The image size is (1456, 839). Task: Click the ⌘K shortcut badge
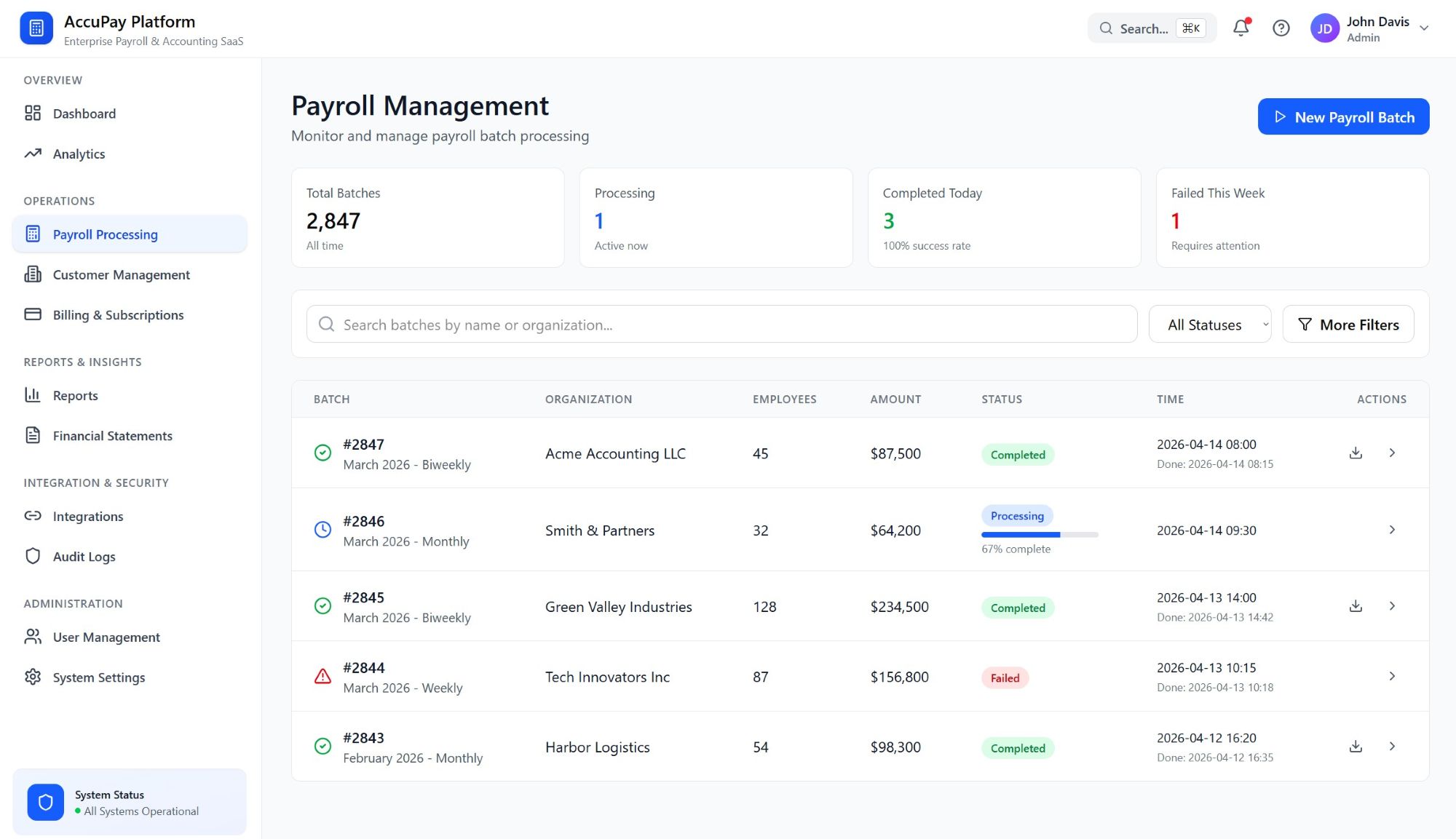[1191, 28]
